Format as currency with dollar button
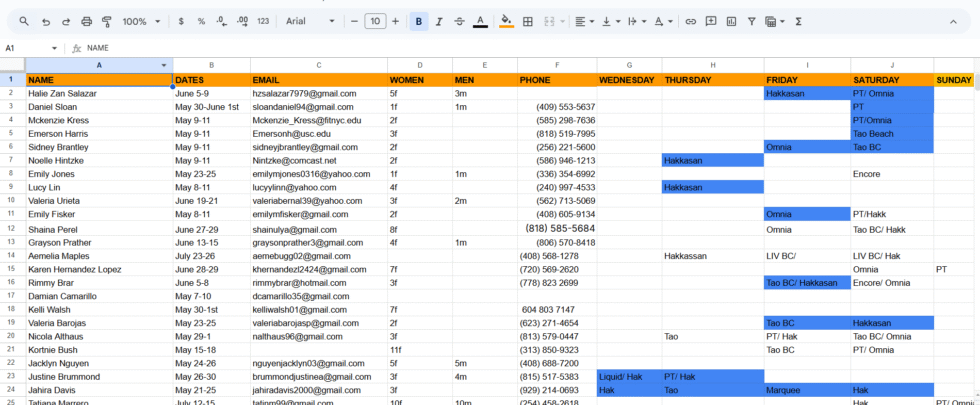This screenshot has width=980, height=405. [x=180, y=21]
